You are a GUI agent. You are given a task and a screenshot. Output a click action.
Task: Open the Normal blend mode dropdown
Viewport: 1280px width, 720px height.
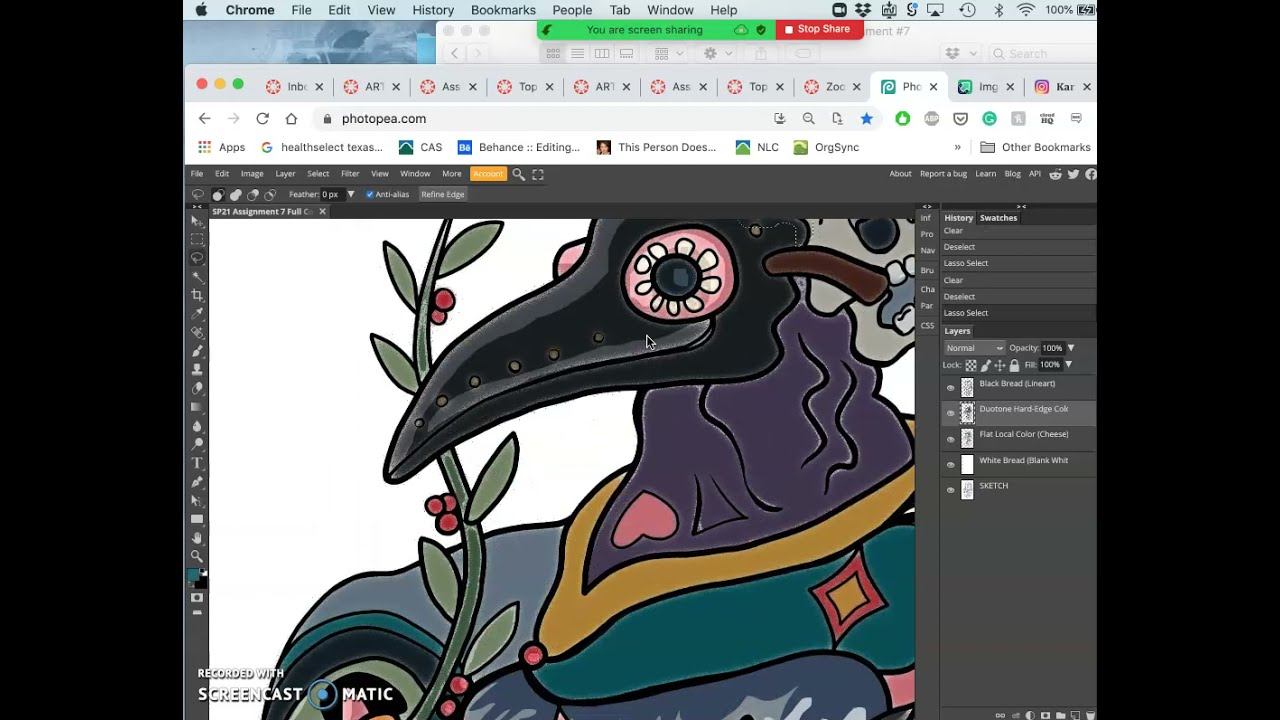(975, 348)
